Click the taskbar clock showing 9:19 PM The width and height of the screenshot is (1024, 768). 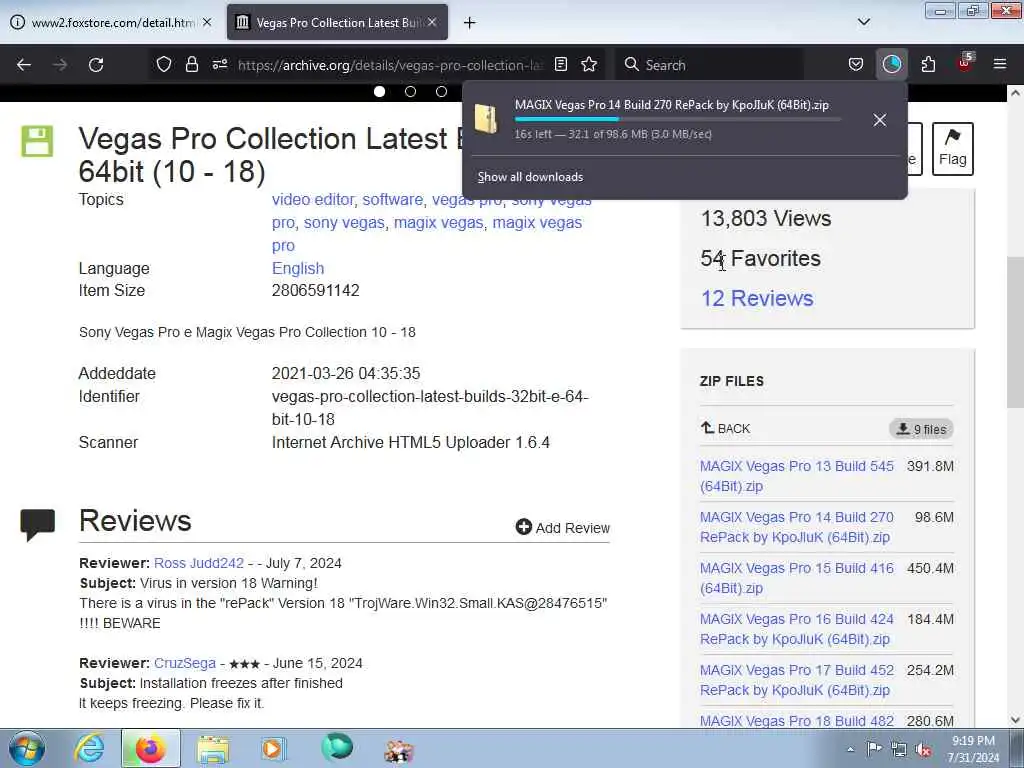pyautogui.click(x=973, y=749)
